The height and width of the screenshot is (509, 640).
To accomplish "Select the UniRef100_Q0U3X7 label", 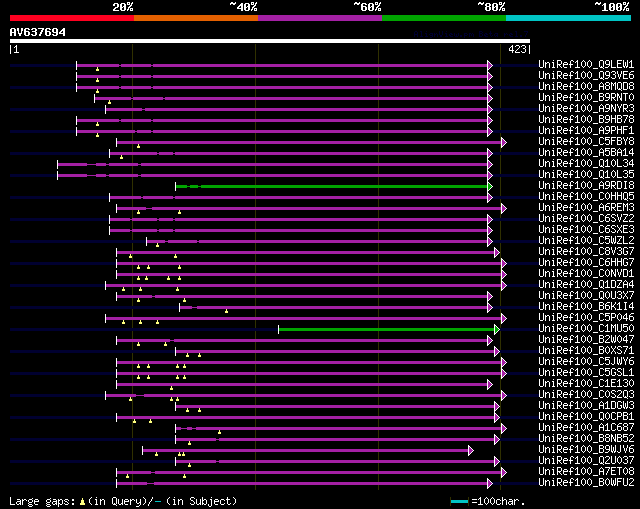I will (x=586, y=296).
